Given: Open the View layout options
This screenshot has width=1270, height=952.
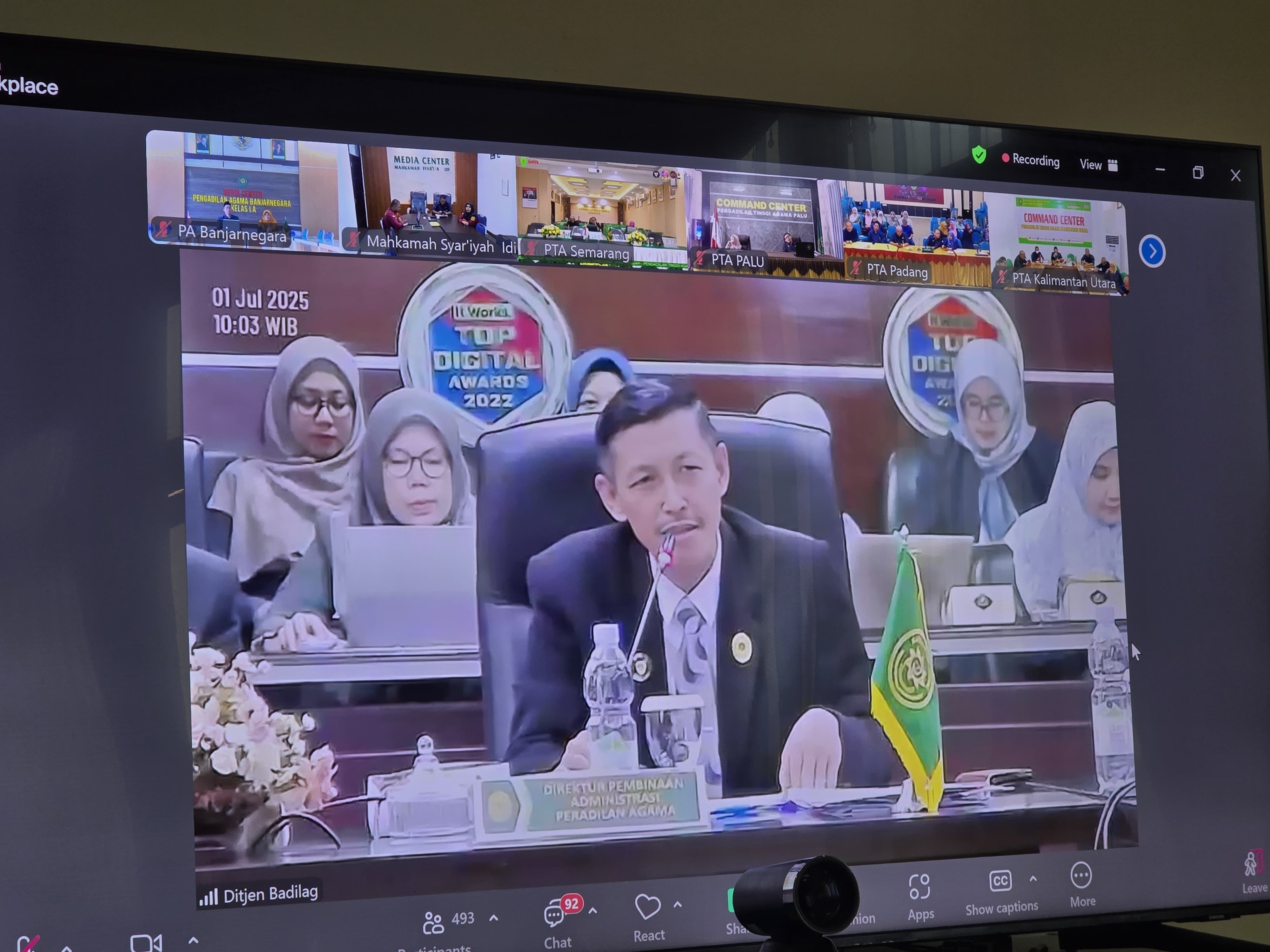Looking at the screenshot, I should tap(1098, 165).
